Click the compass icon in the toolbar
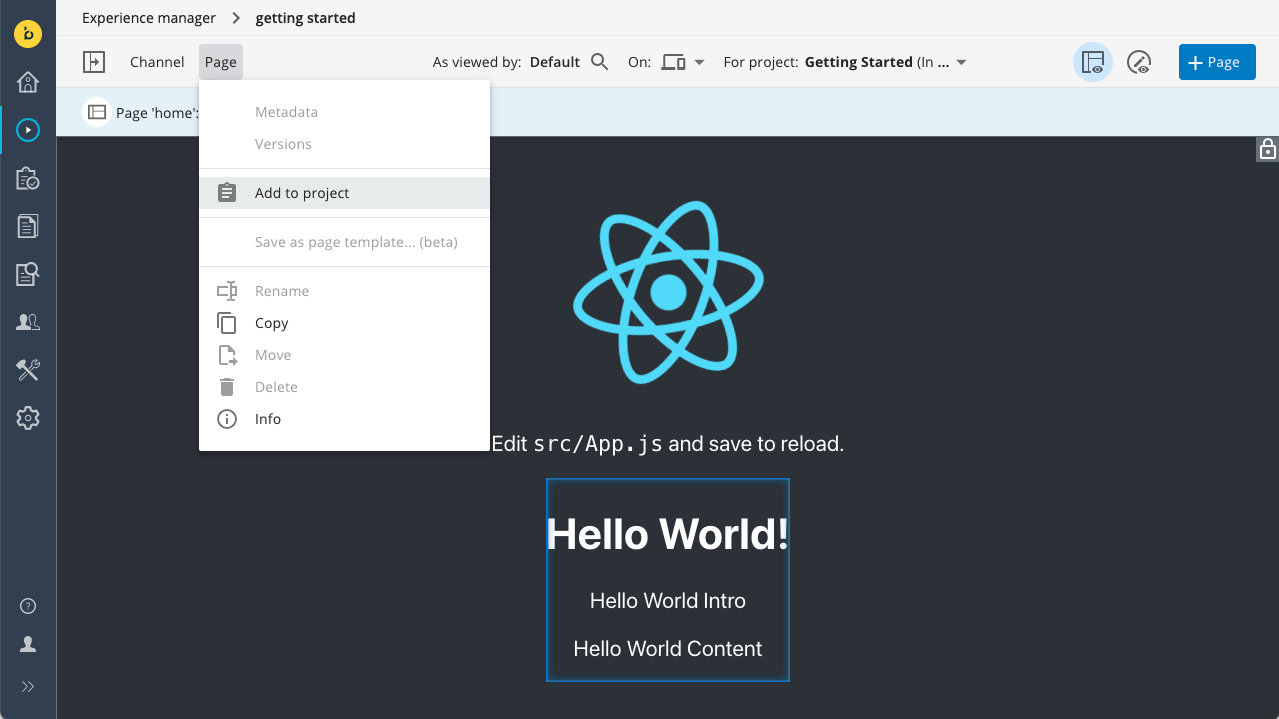 [x=1139, y=62]
